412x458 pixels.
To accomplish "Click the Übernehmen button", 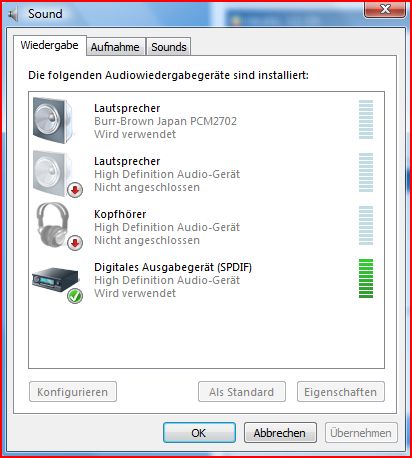I will pyautogui.click(x=361, y=433).
